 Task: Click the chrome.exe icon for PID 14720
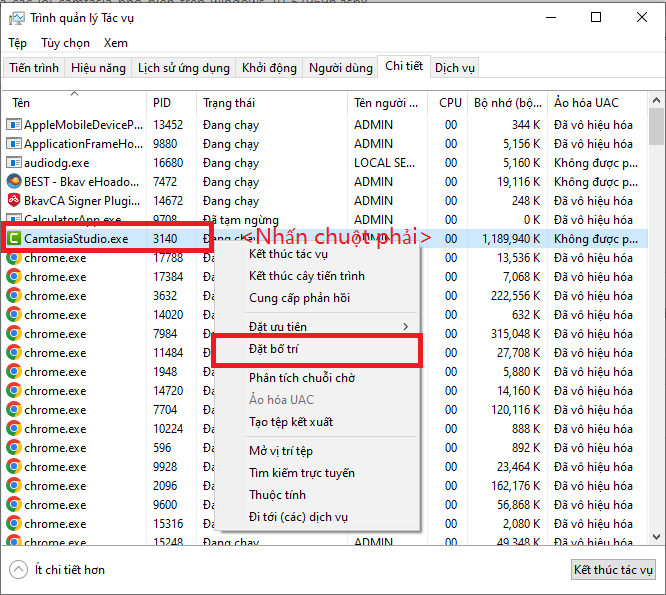point(14,391)
